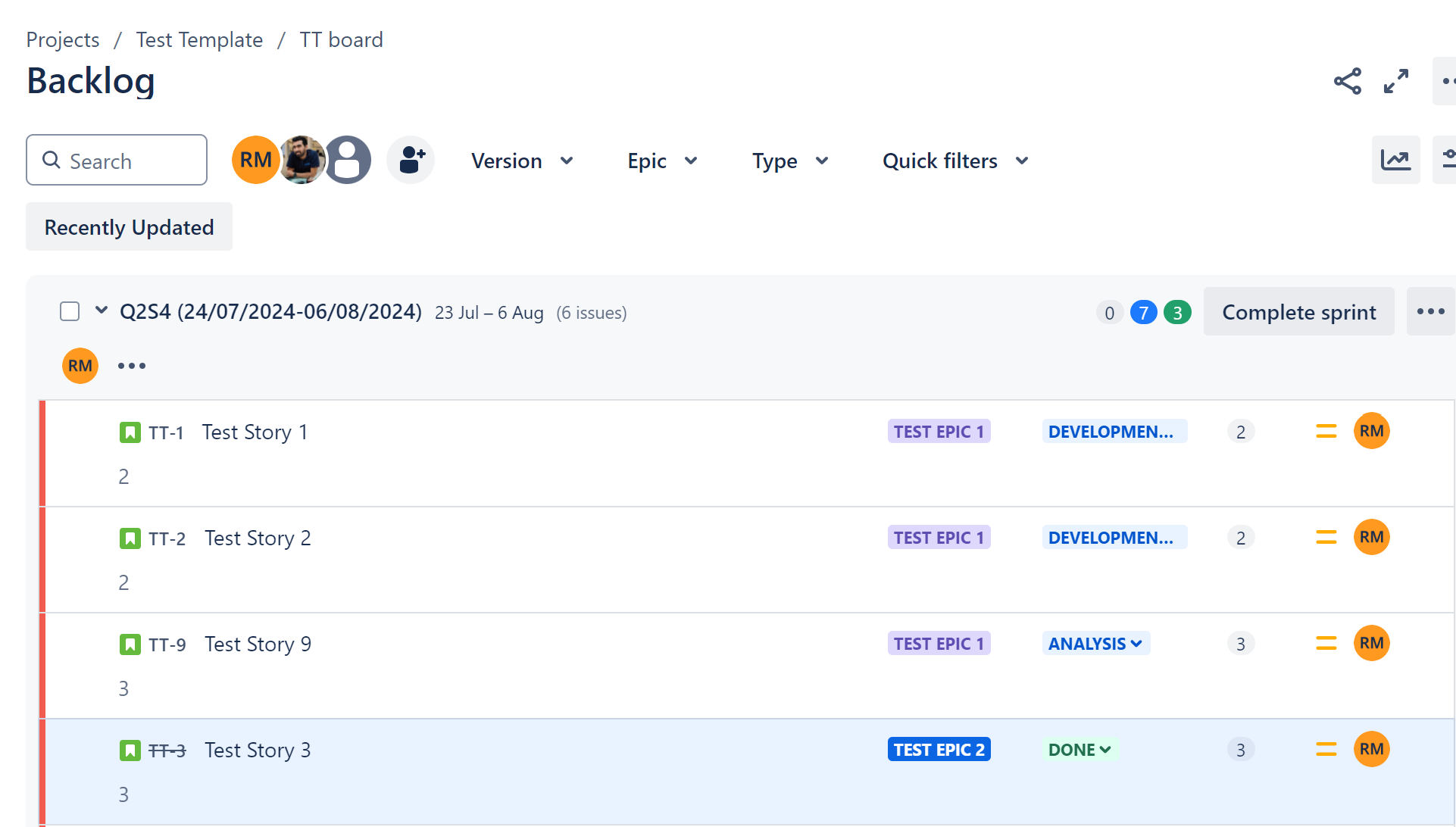Filter by the photo avatar user
This screenshot has width=1456, height=827.
click(x=302, y=160)
